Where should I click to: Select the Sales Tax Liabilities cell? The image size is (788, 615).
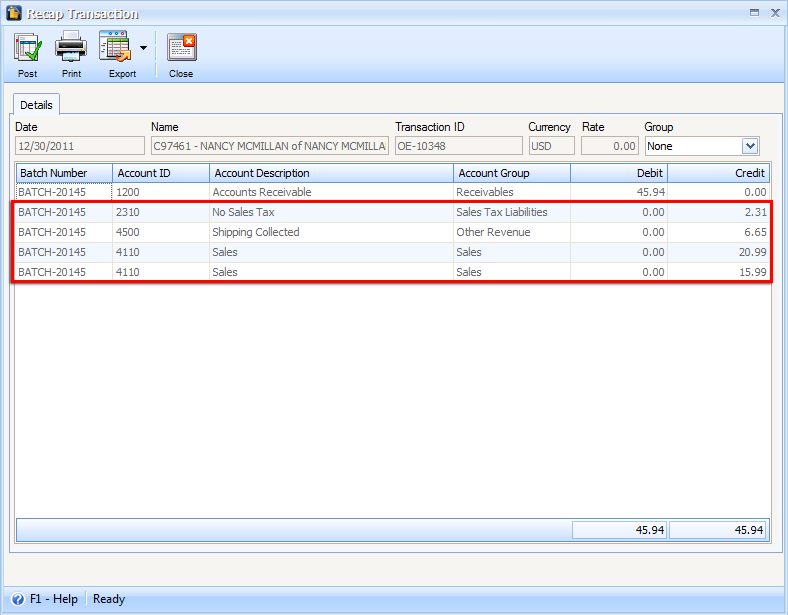click(x=512, y=212)
